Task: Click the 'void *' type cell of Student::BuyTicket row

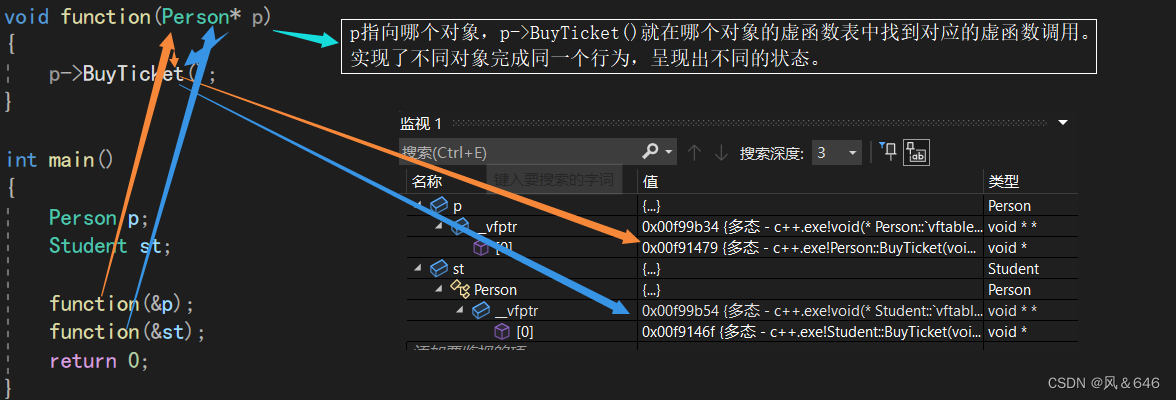Action: (1007, 332)
